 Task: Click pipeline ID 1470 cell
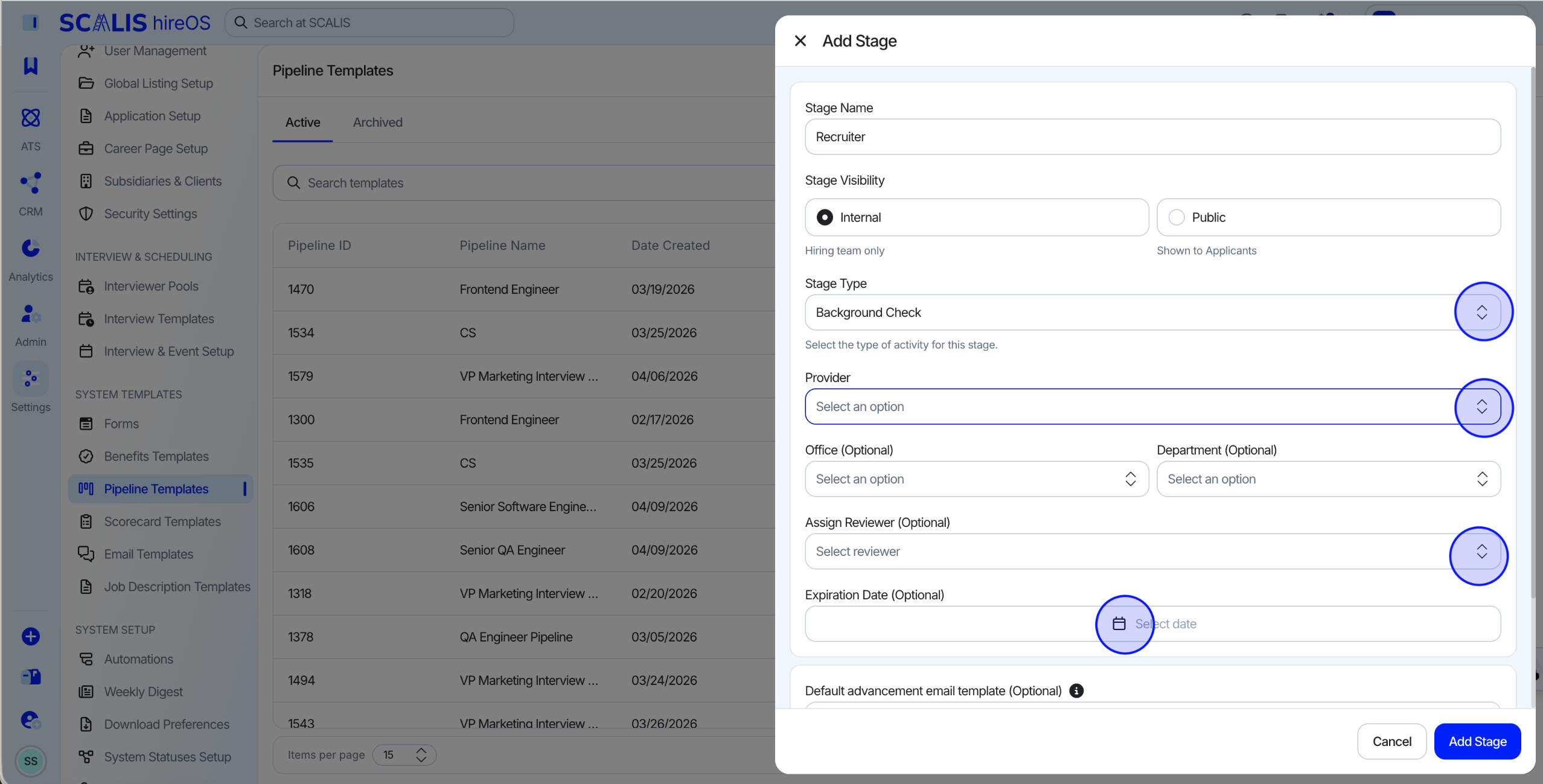coord(301,289)
